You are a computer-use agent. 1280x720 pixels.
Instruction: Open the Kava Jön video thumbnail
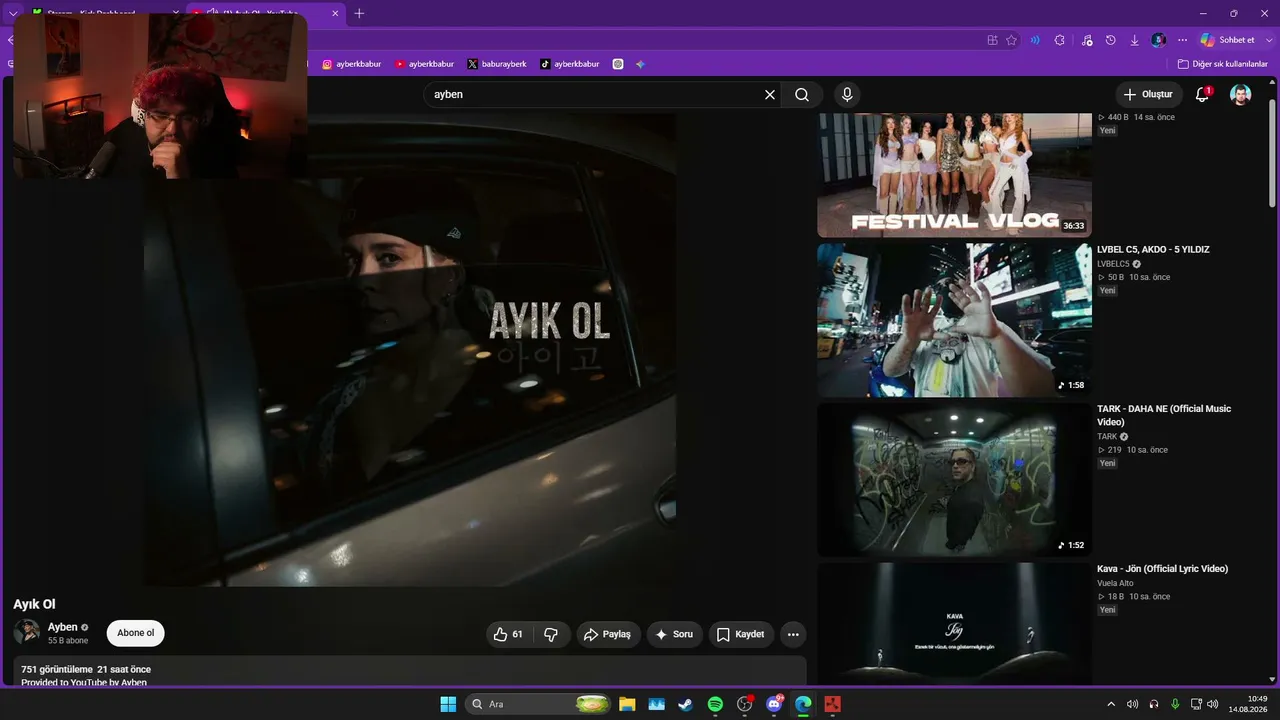point(954,624)
